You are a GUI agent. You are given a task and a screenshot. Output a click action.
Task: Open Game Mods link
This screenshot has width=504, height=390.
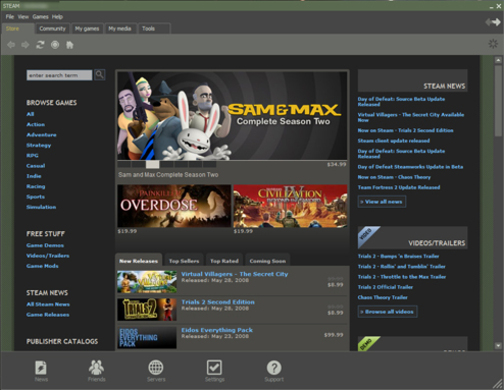point(42,266)
